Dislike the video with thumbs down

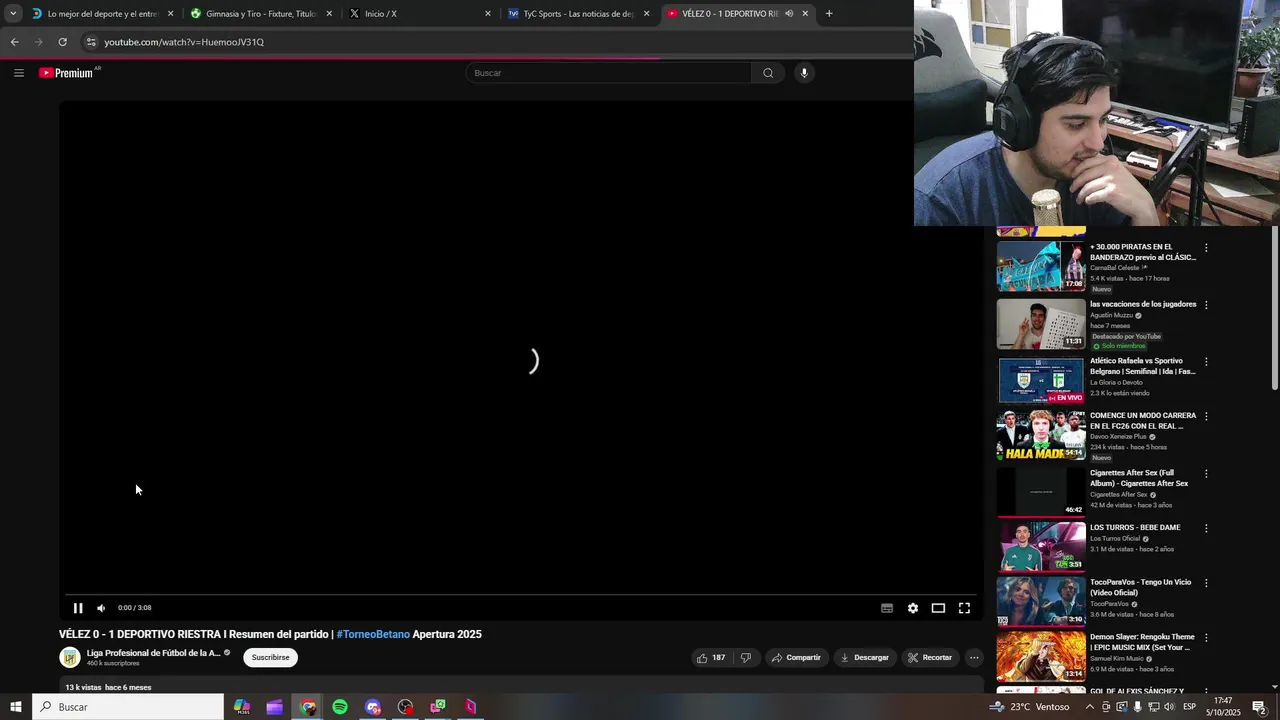745,658
